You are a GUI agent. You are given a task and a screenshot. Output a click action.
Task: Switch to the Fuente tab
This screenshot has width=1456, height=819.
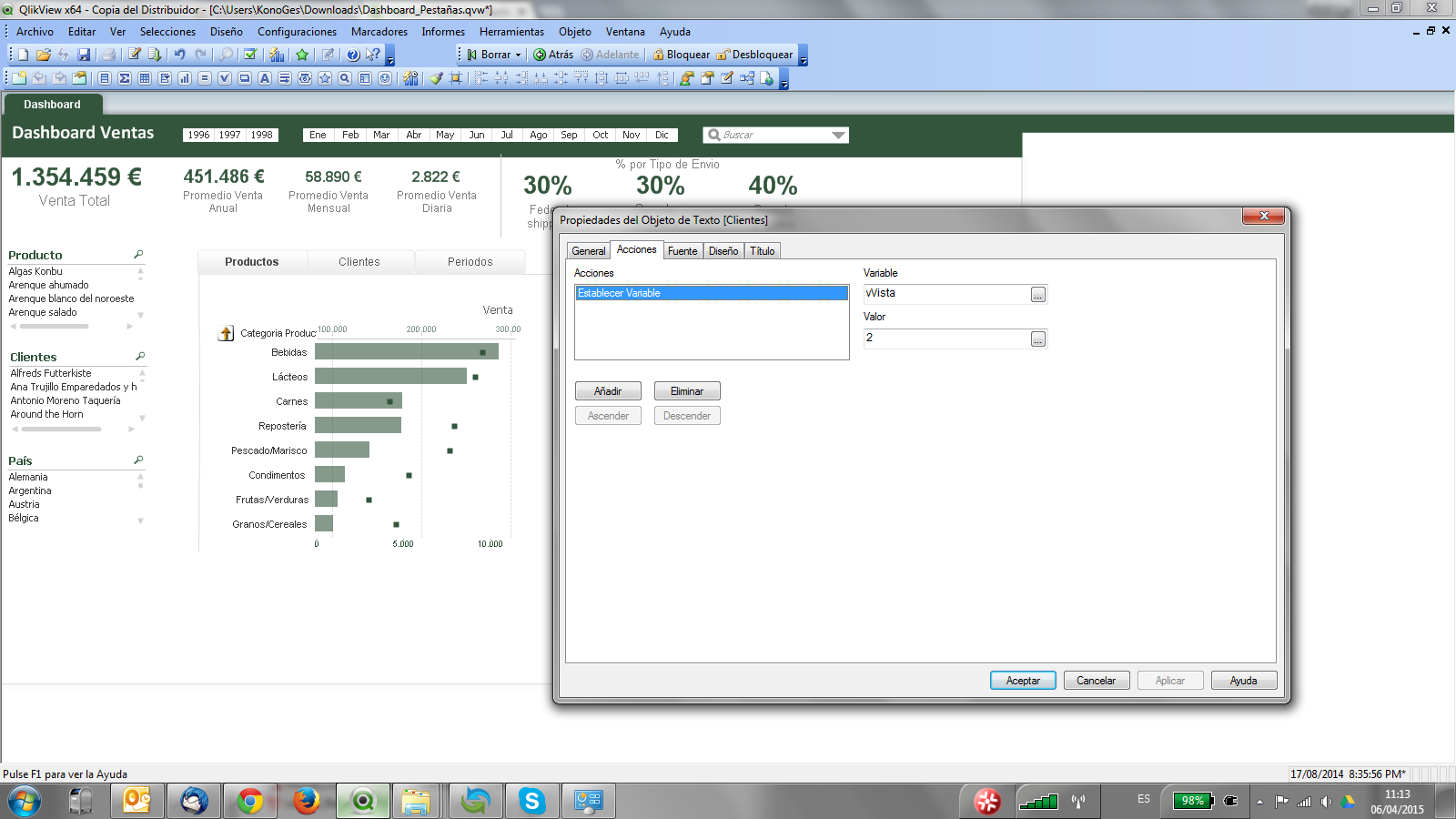(682, 251)
